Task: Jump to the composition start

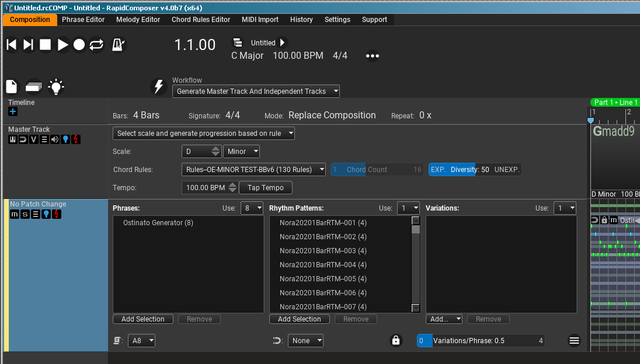Action: coord(12,45)
